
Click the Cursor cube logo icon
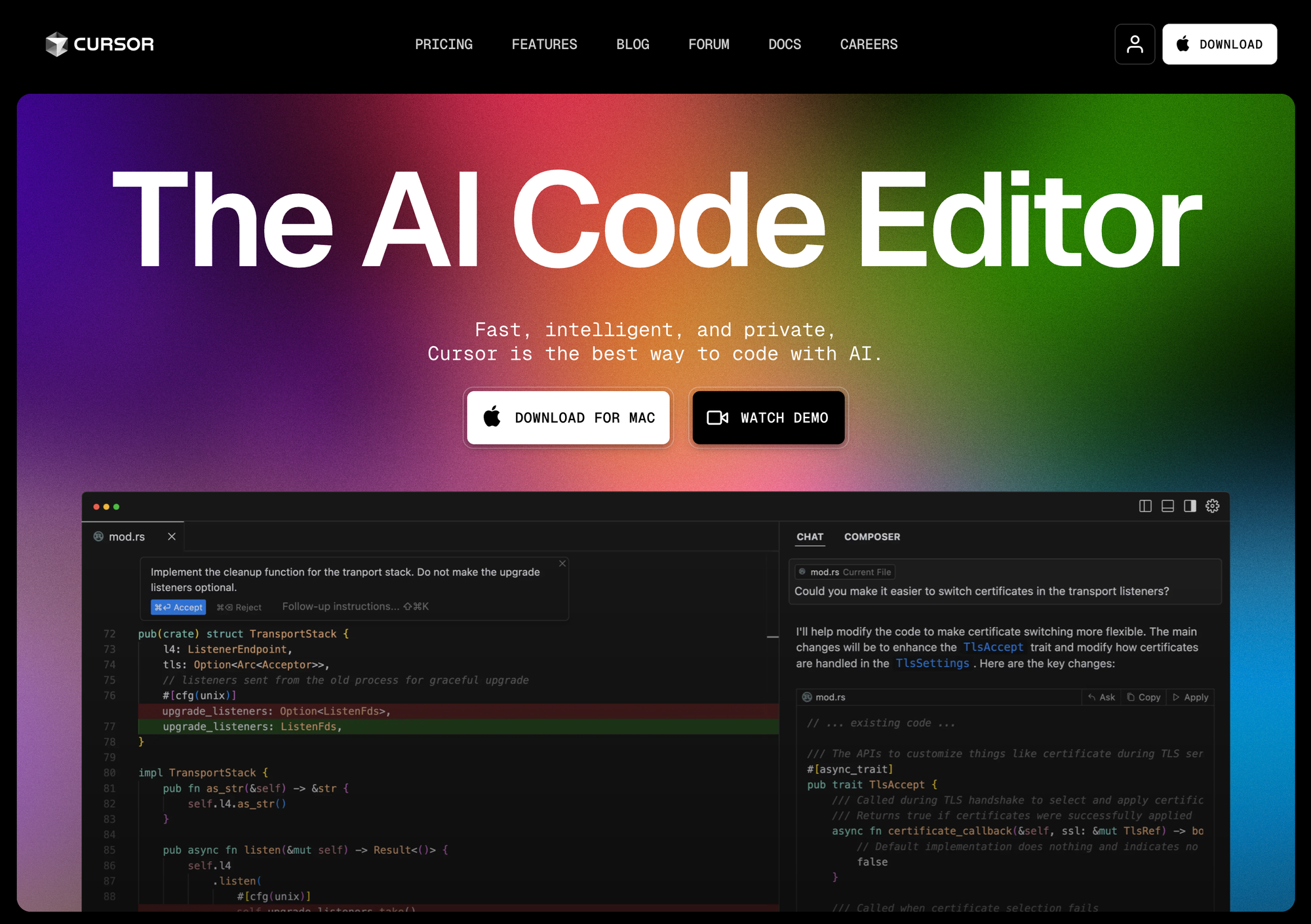[x=57, y=44]
